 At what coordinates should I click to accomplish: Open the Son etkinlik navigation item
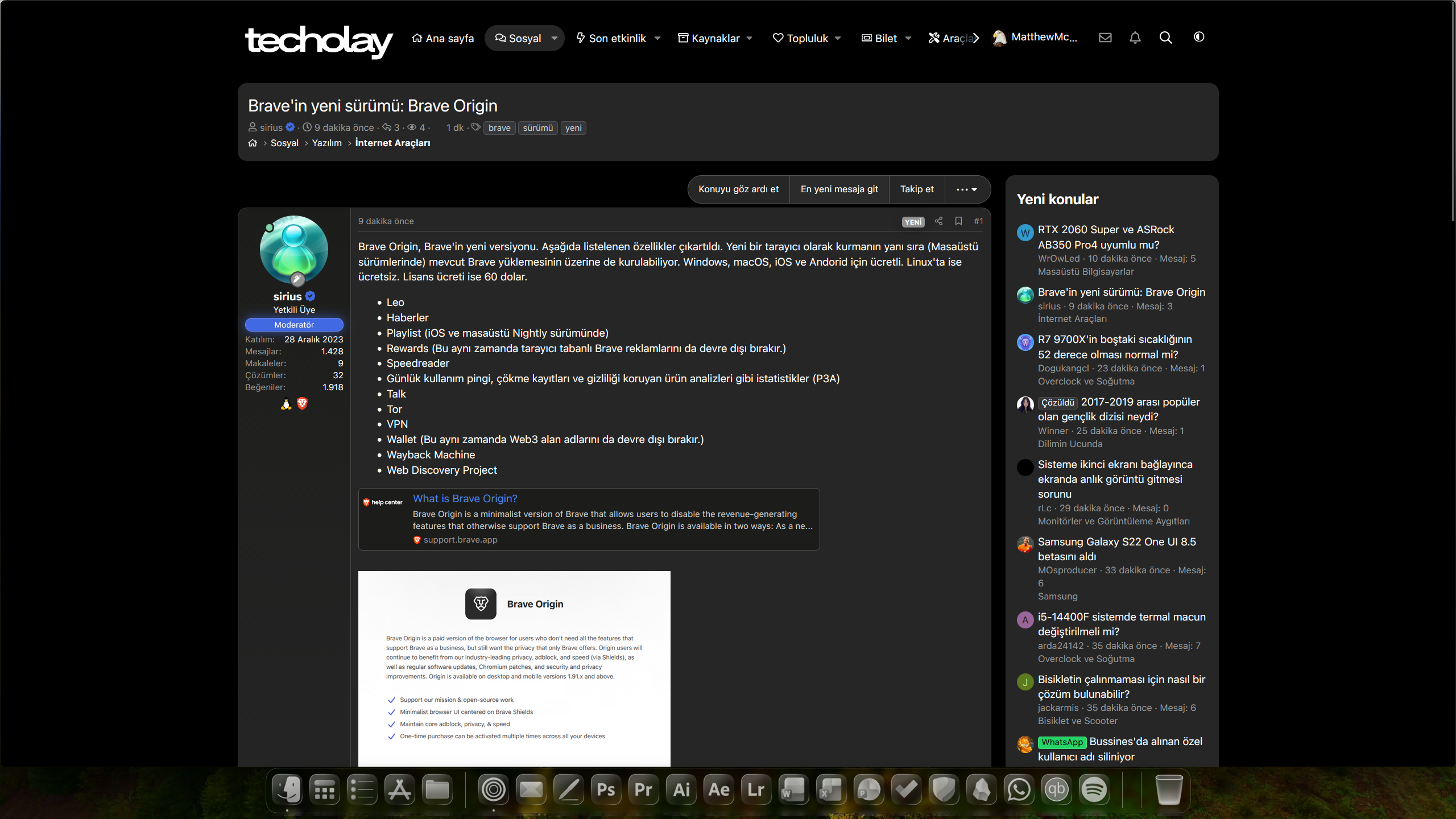coord(611,38)
